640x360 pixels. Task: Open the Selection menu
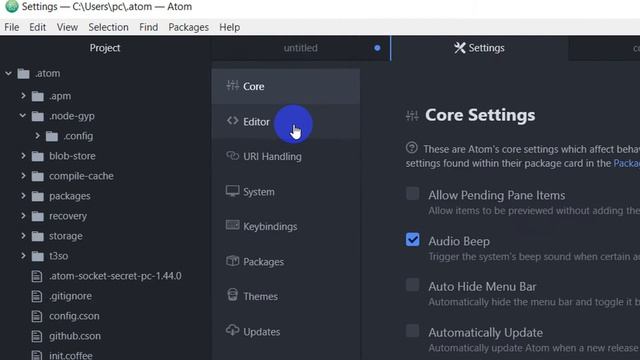pos(109,27)
